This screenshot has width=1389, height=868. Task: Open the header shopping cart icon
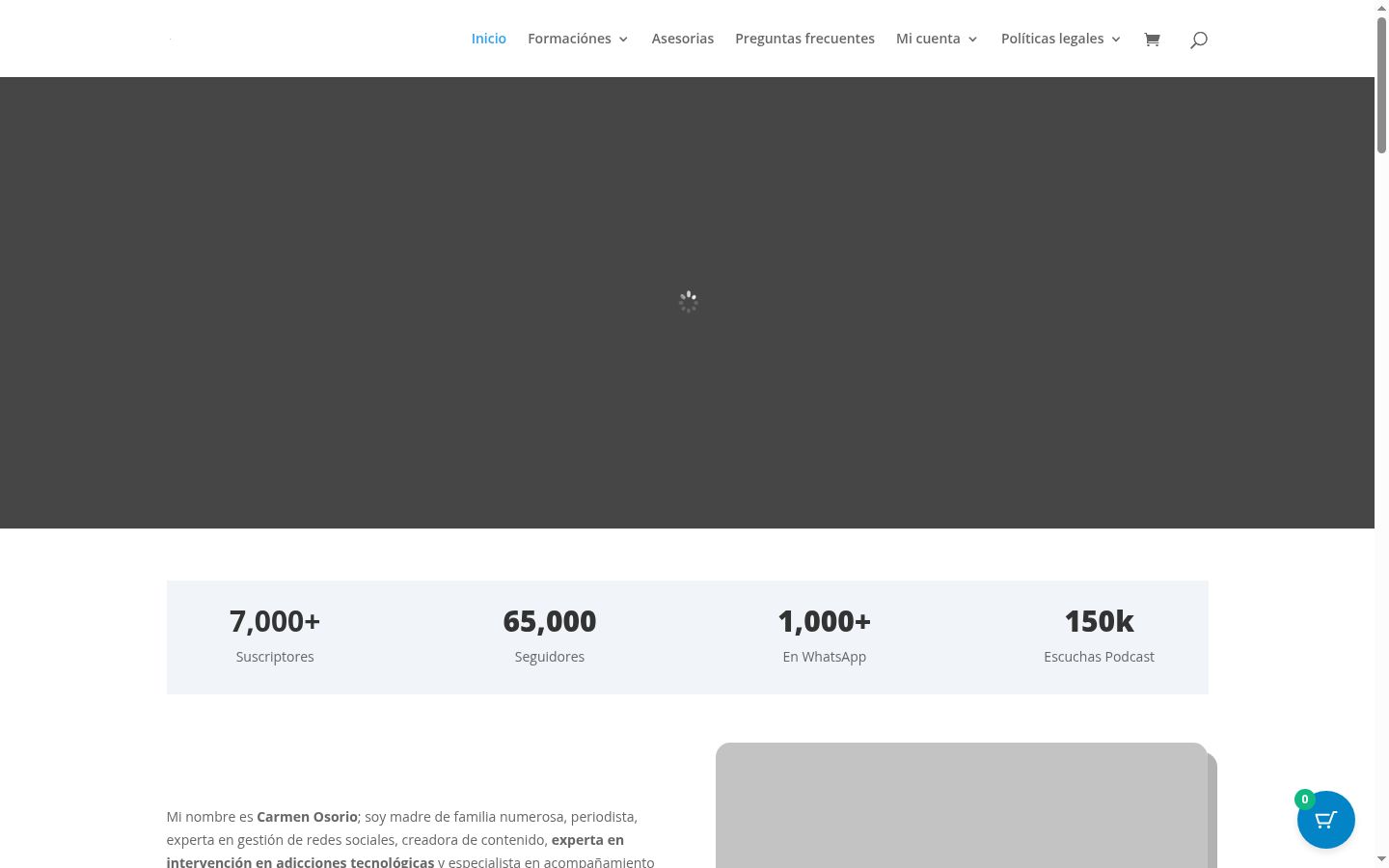[1152, 40]
